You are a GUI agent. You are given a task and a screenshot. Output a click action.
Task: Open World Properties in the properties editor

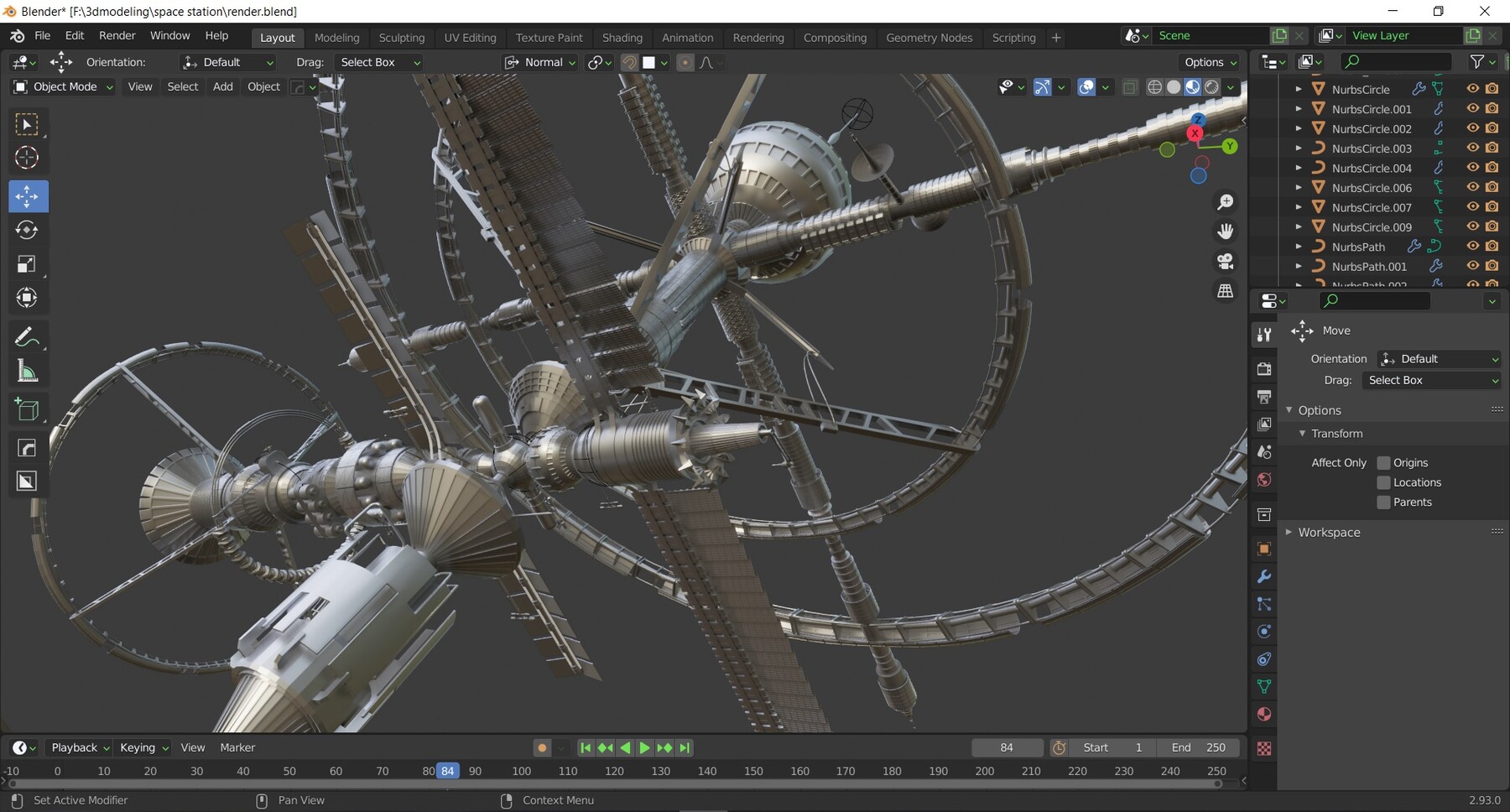[1264, 480]
